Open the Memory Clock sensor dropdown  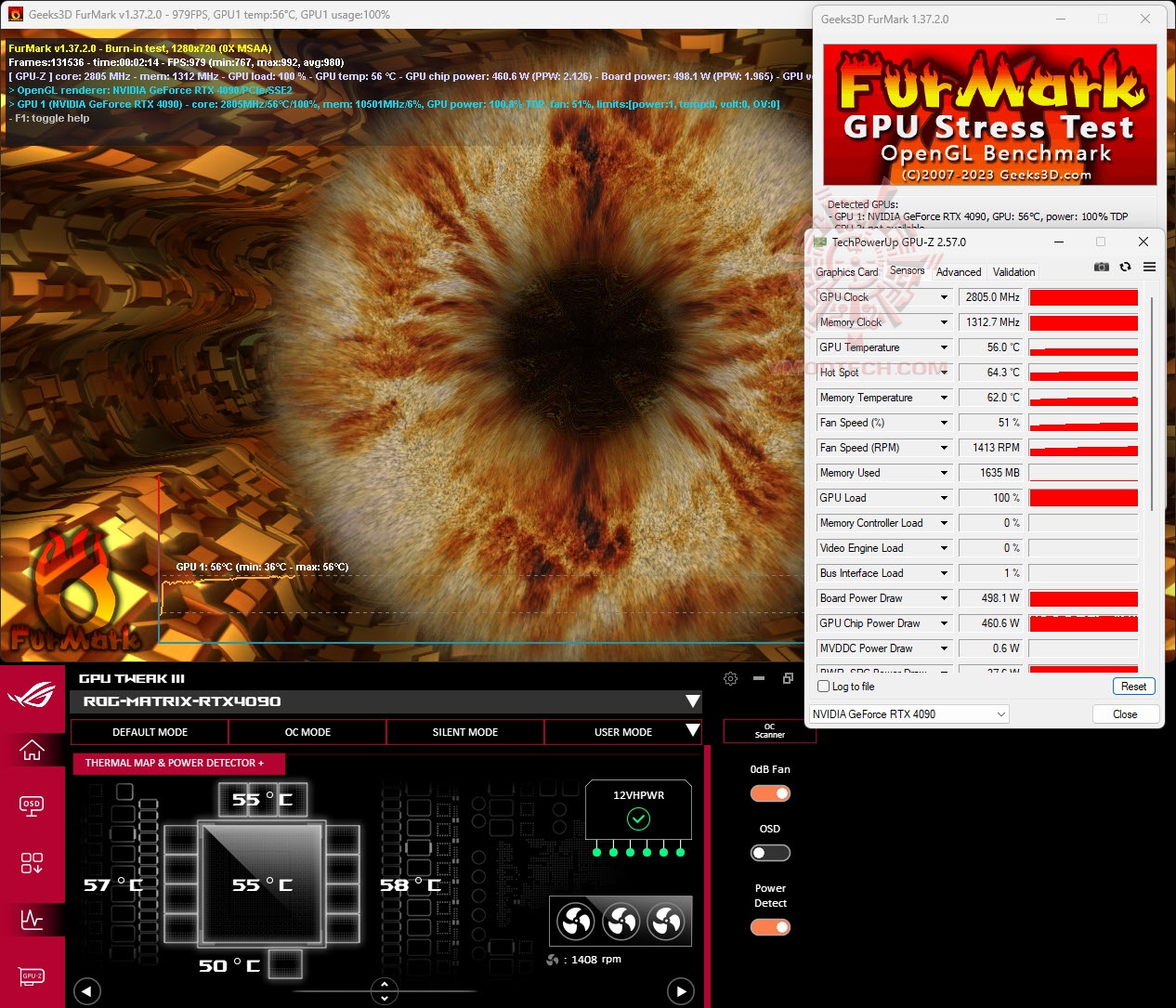coord(944,322)
